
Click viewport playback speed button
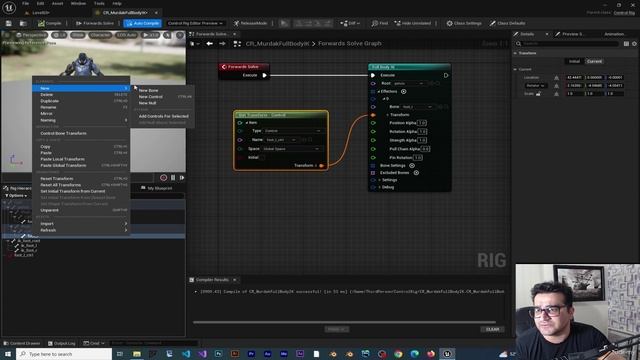pos(151,35)
